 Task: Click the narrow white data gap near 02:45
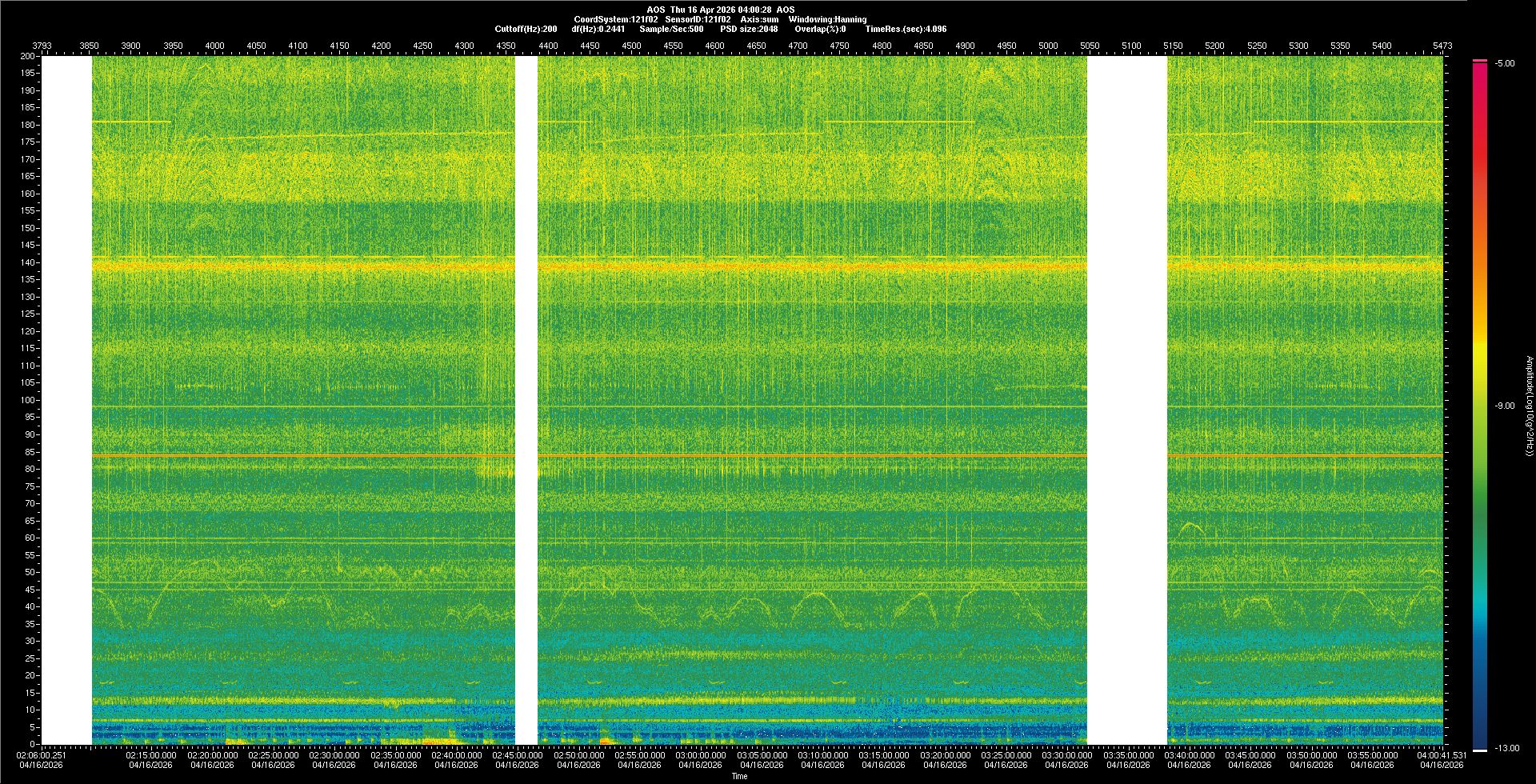pyautogui.click(x=526, y=400)
